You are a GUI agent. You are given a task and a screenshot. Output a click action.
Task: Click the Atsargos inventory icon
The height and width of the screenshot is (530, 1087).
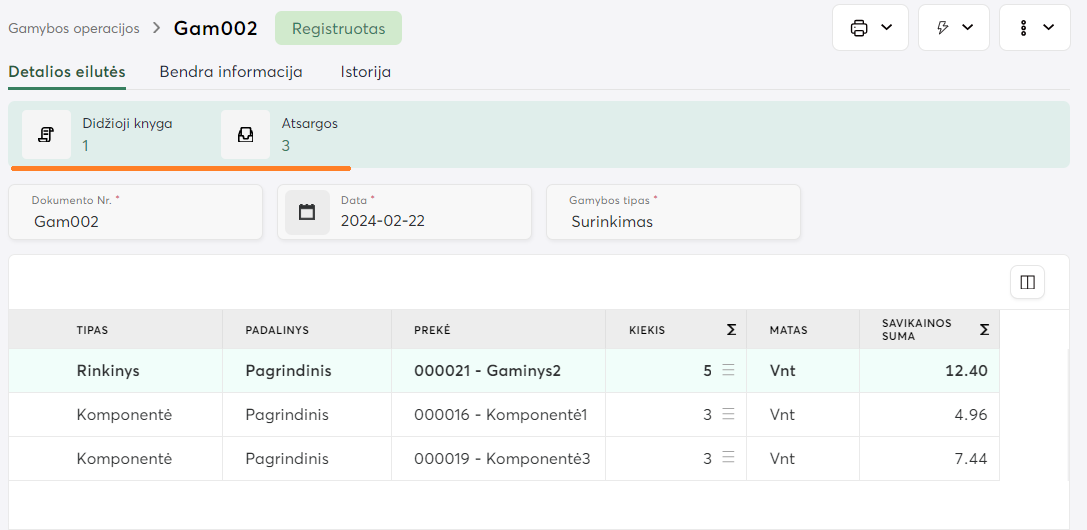pyautogui.click(x=245, y=135)
